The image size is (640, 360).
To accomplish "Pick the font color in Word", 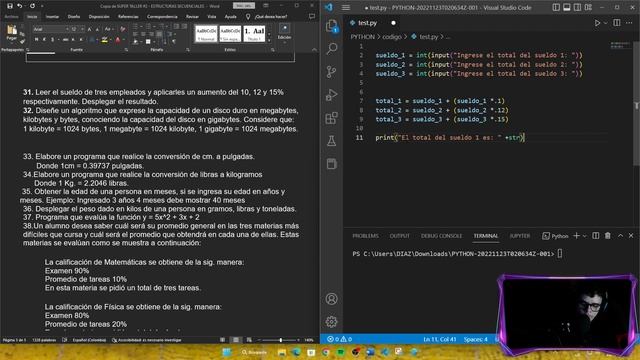I will tap(118, 40).
